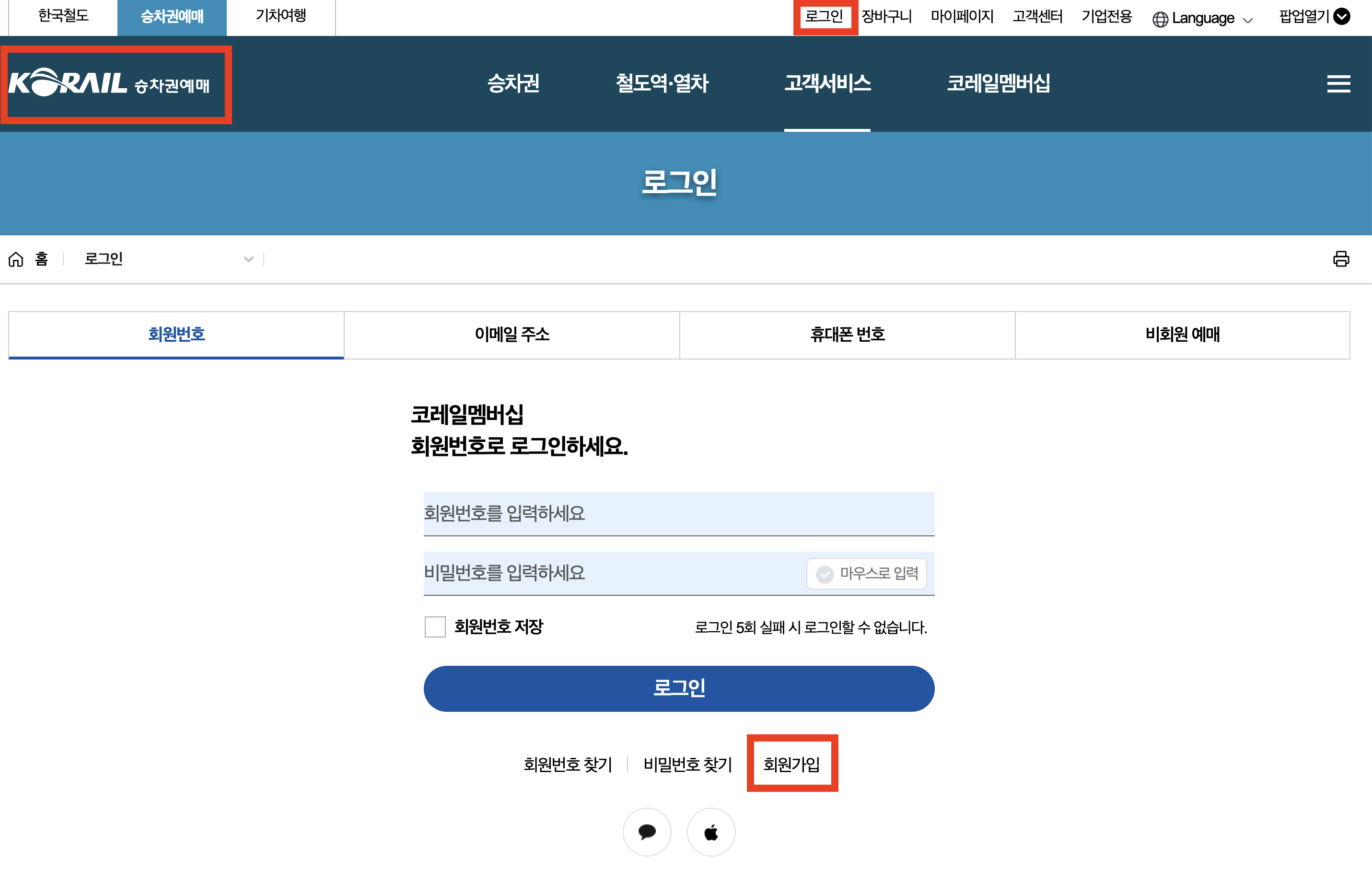The height and width of the screenshot is (881, 1372).
Task: Expand the 로그인 breadcrumb dropdown chevron
Action: point(248,259)
